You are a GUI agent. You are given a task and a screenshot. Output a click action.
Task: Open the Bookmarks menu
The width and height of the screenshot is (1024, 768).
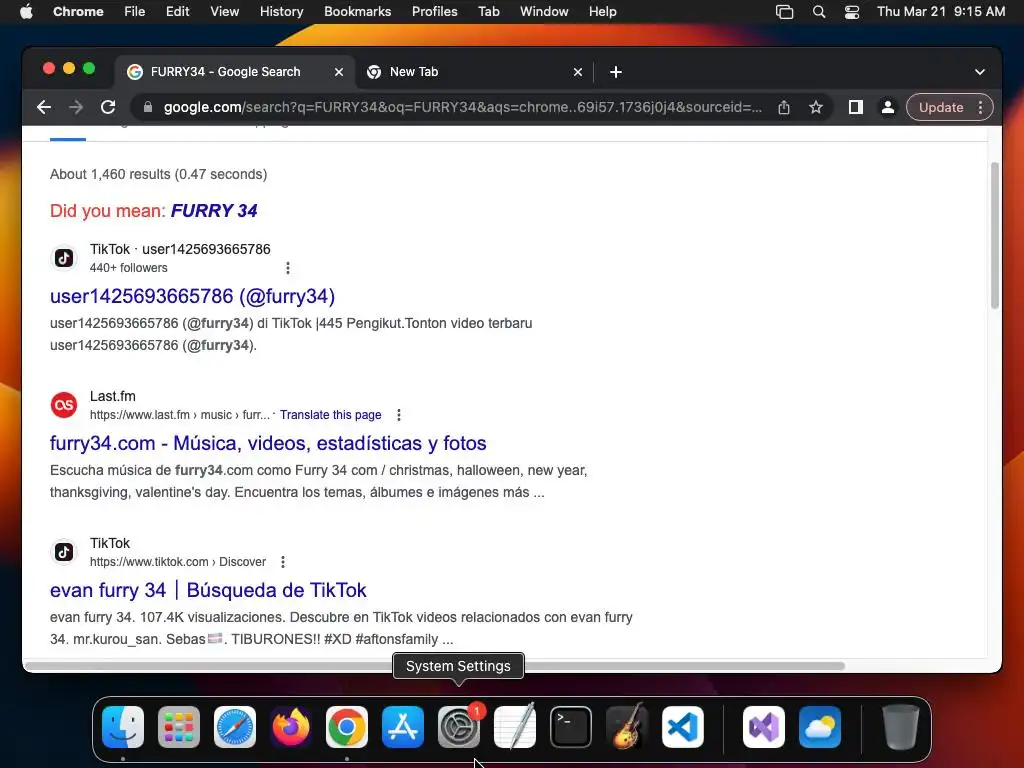click(357, 12)
